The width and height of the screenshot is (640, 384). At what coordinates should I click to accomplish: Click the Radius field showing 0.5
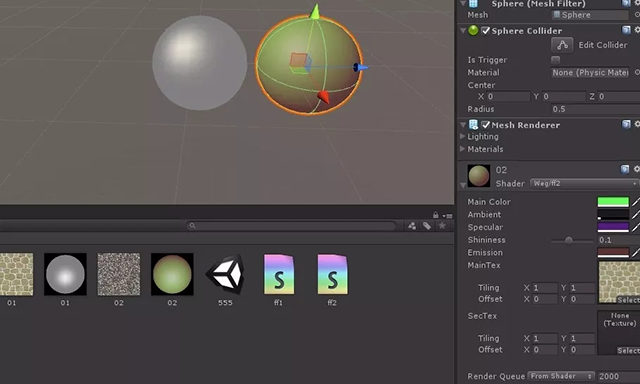(x=596, y=109)
